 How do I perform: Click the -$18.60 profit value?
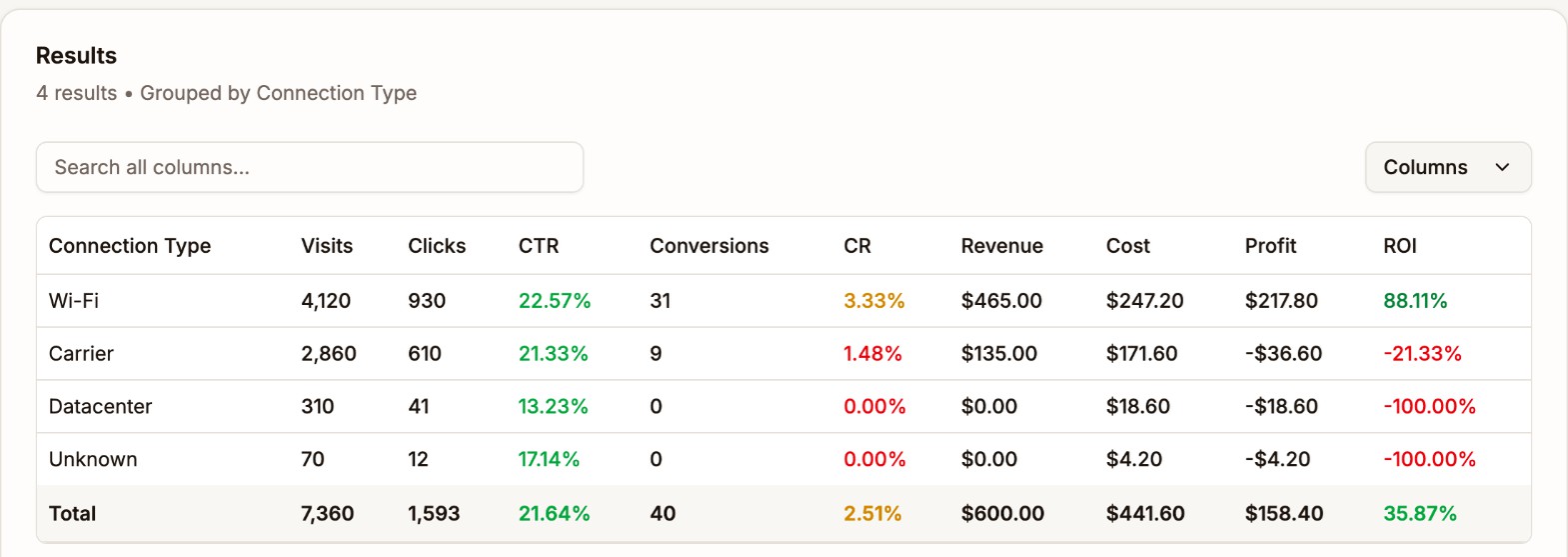click(x=1281, y=407)
